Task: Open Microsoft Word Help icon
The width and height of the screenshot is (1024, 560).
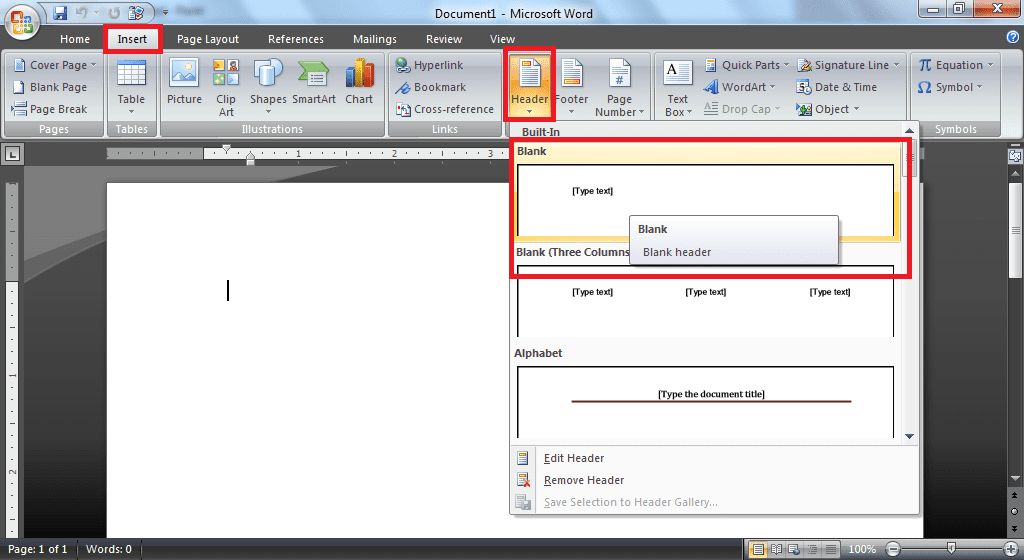Action: point(1012,37)
